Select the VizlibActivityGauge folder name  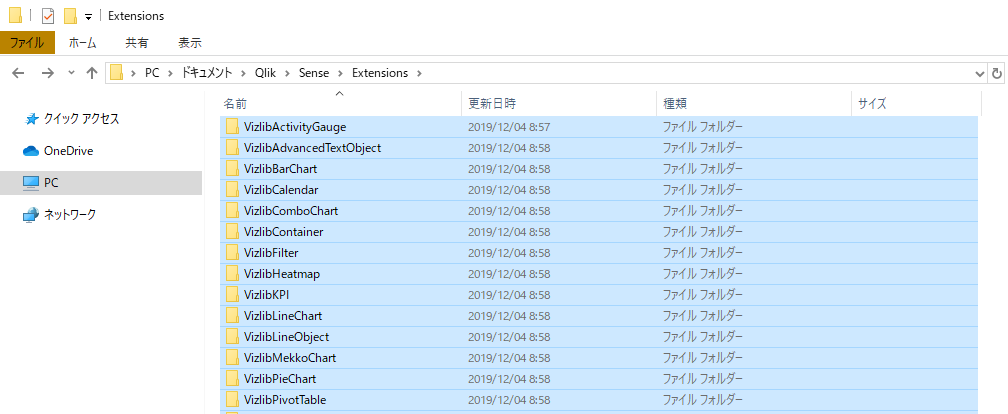(x=295, y=127)
